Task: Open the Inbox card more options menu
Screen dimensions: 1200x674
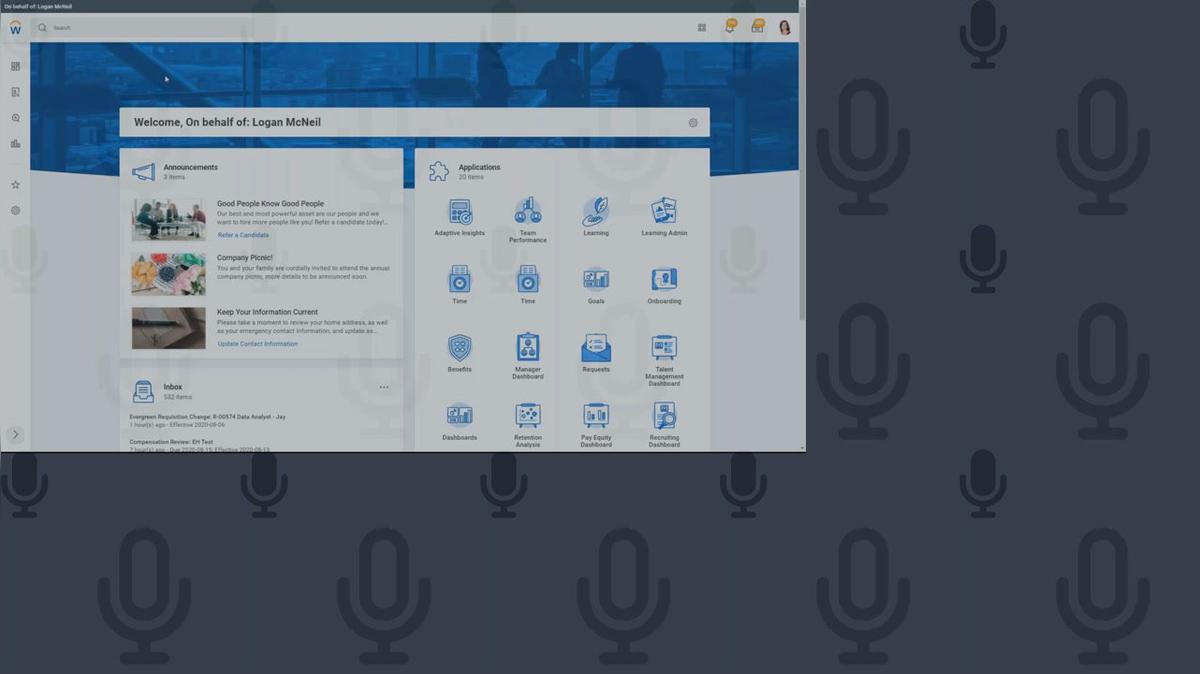Action: 384,387
